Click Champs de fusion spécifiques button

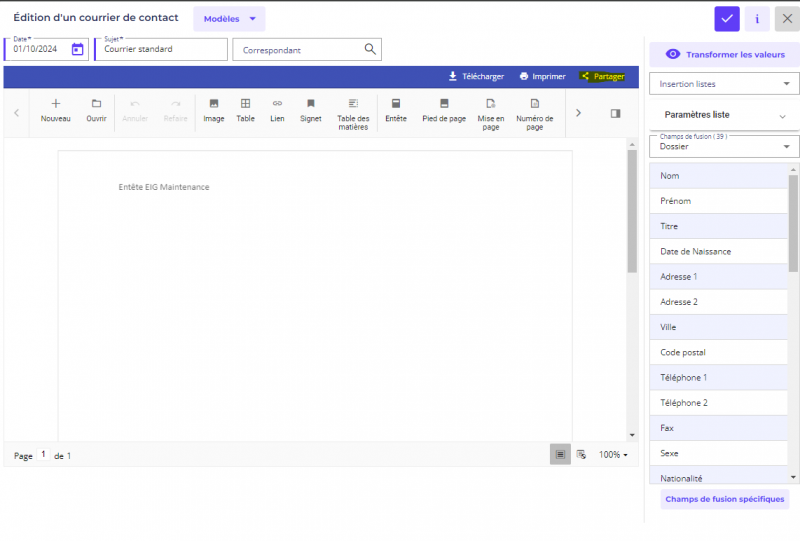pos(724,499)
